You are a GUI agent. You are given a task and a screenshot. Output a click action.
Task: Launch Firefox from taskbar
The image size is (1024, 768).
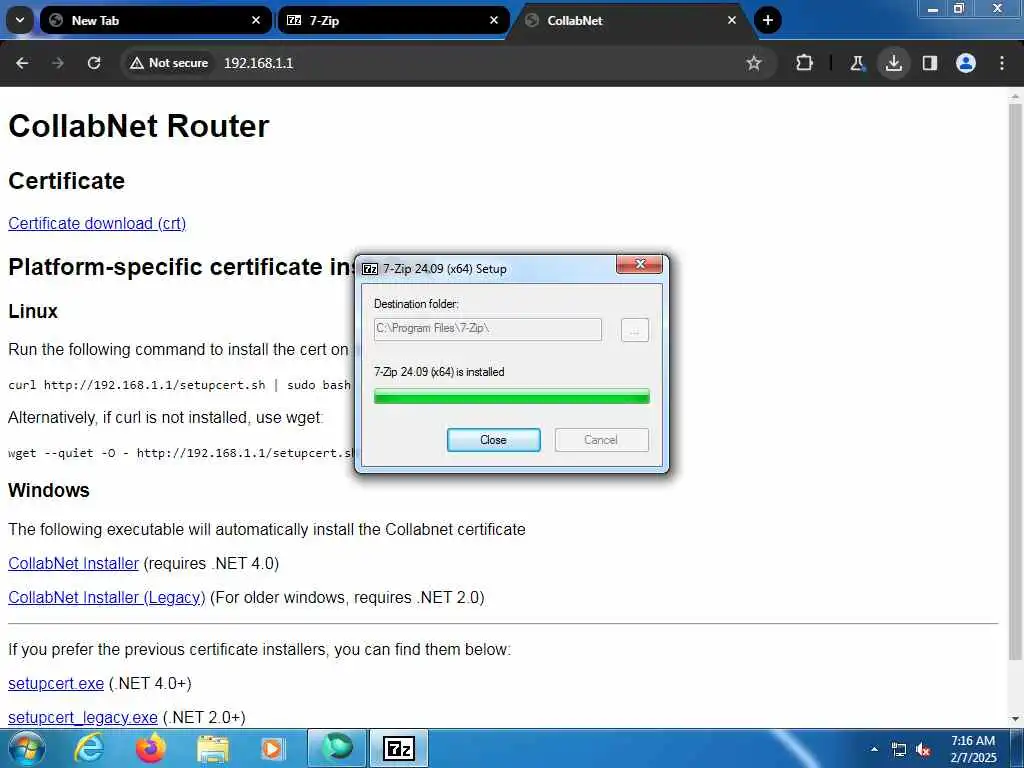click(x=151, y=748)
